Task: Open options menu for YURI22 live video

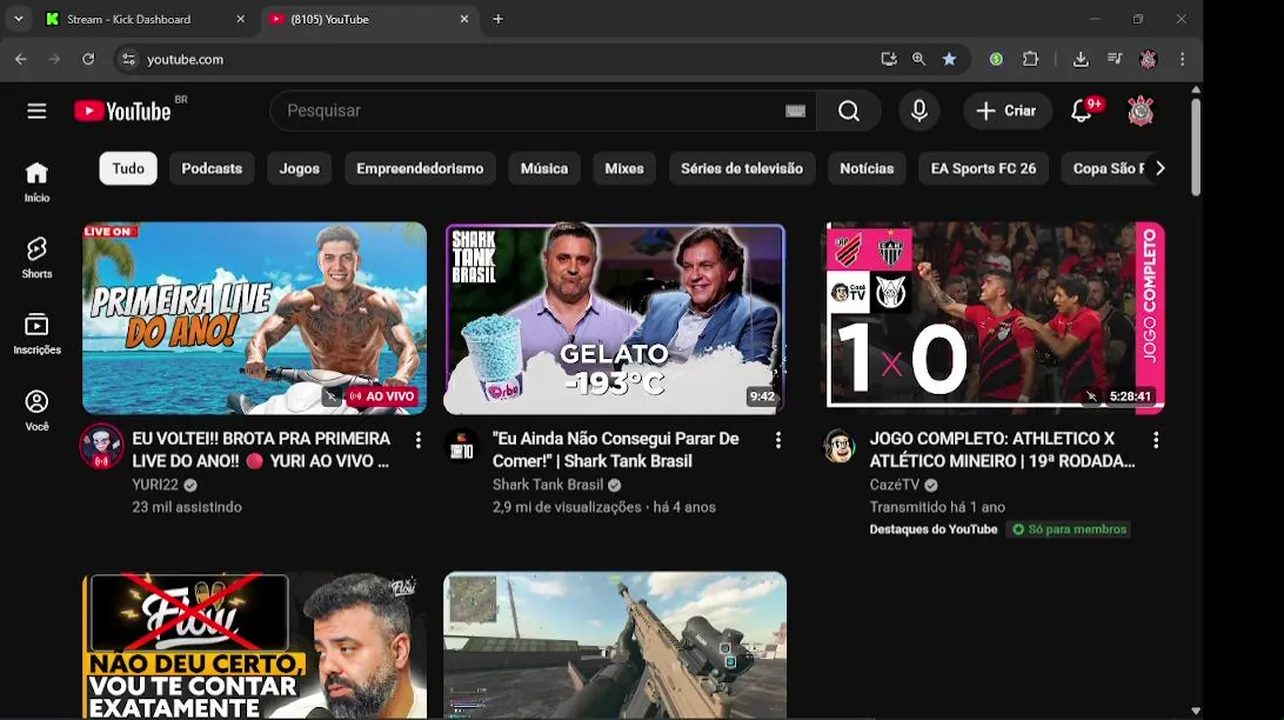Action: [x=418, y=440]
